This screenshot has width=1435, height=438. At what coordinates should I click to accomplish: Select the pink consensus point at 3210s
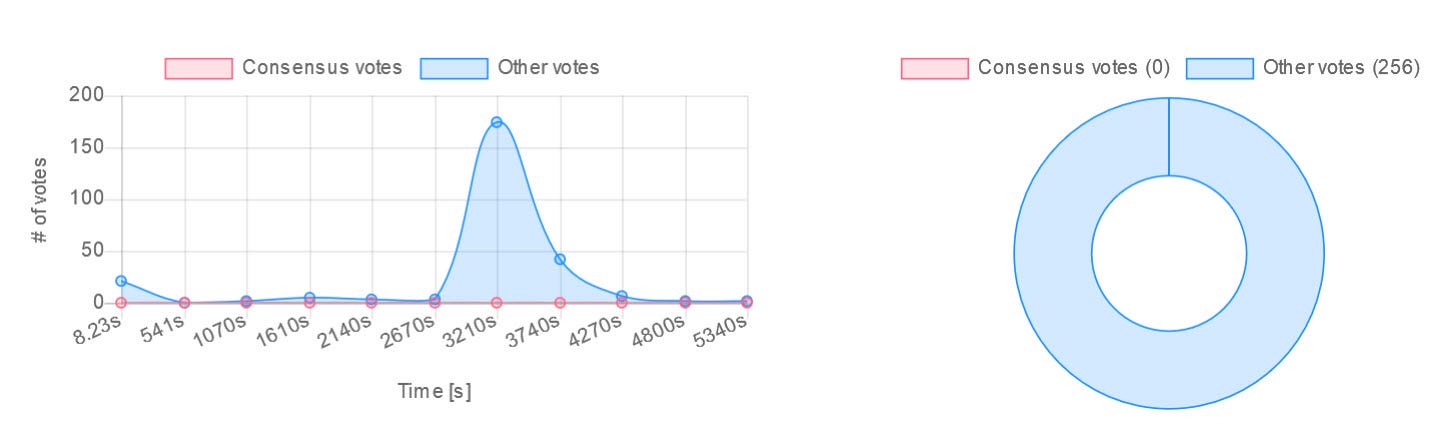[496, 302]
